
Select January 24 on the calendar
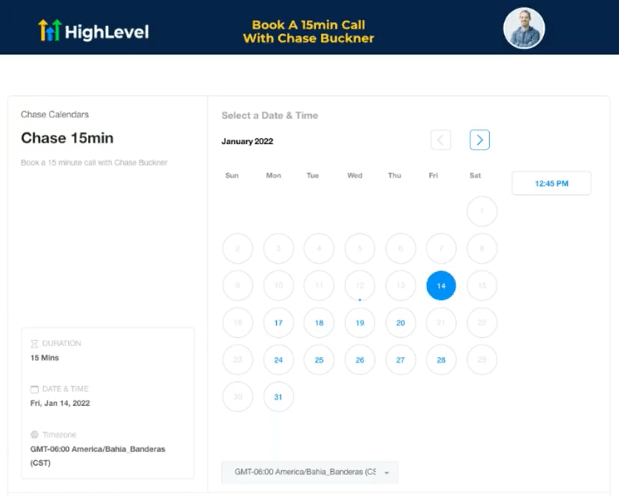(x=278, y=360)
